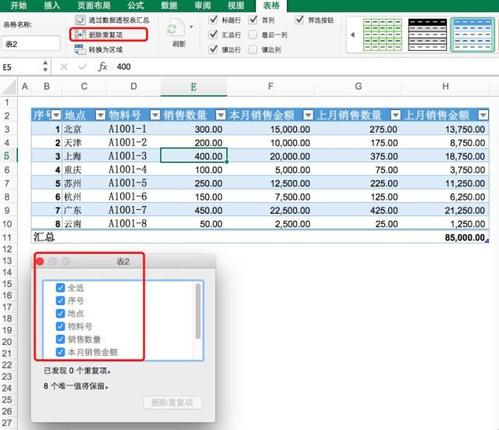Toggle the Filter Button (筛选按钮) checkbox
This screenshot has height=430, width=499.
300,20
